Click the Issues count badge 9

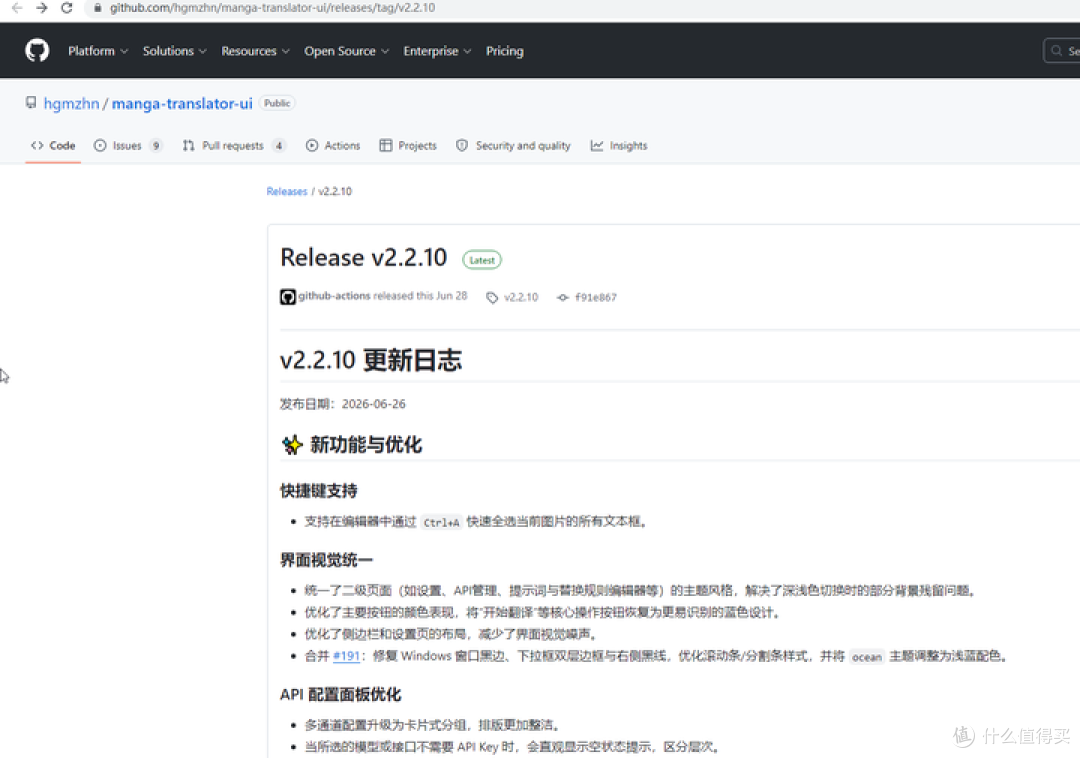pyautogui.click(x=156, y=145)
